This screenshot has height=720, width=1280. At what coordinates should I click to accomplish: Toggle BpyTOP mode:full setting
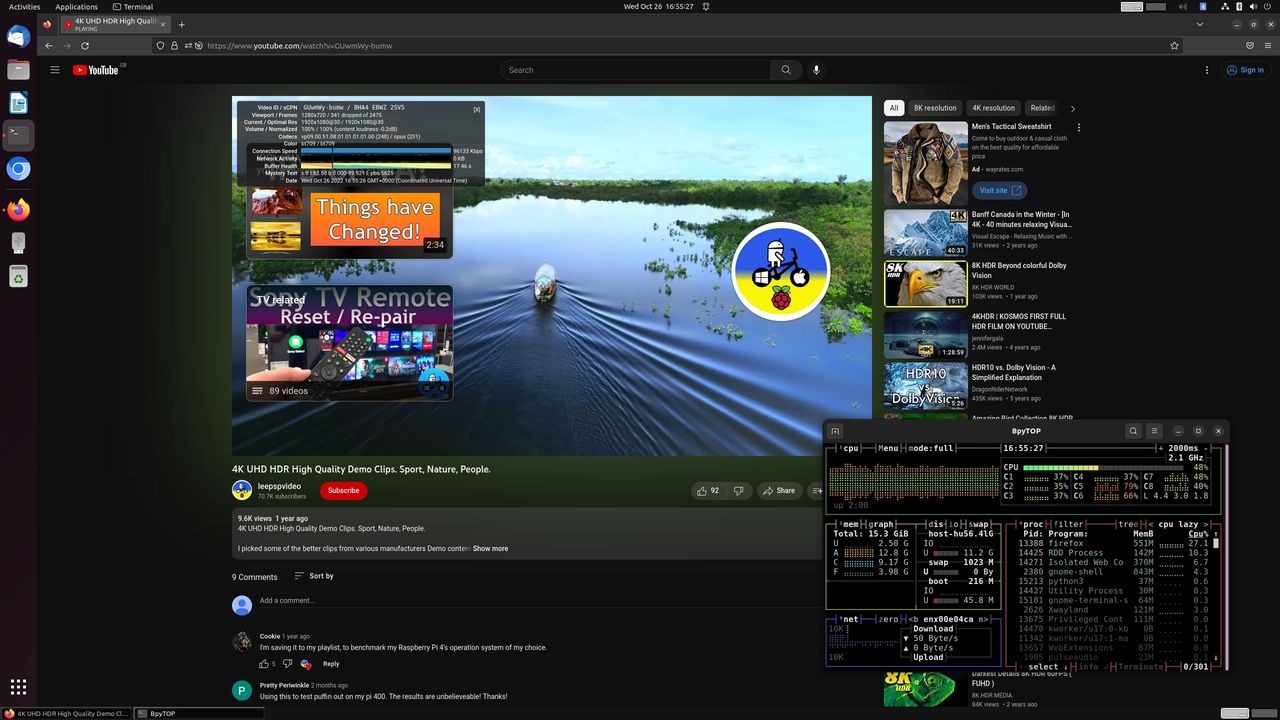(930, 448)
